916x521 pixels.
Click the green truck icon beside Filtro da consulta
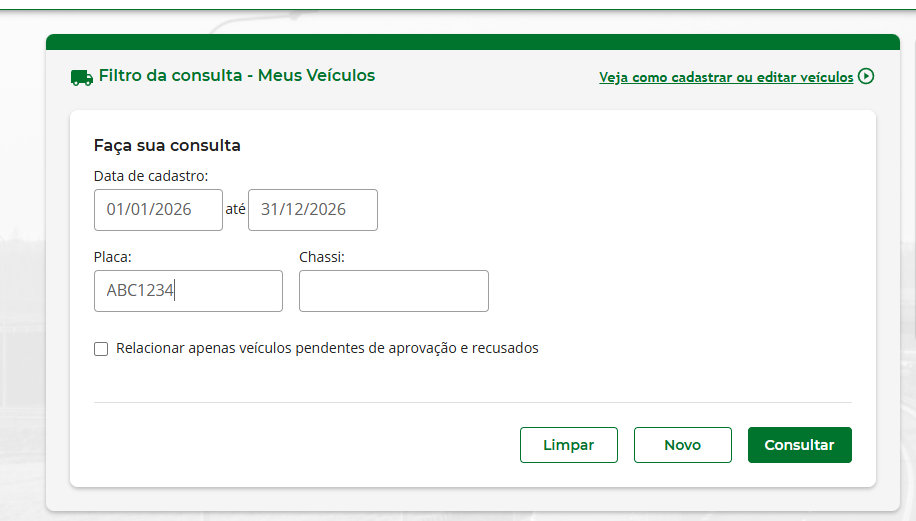pos(82,78)
